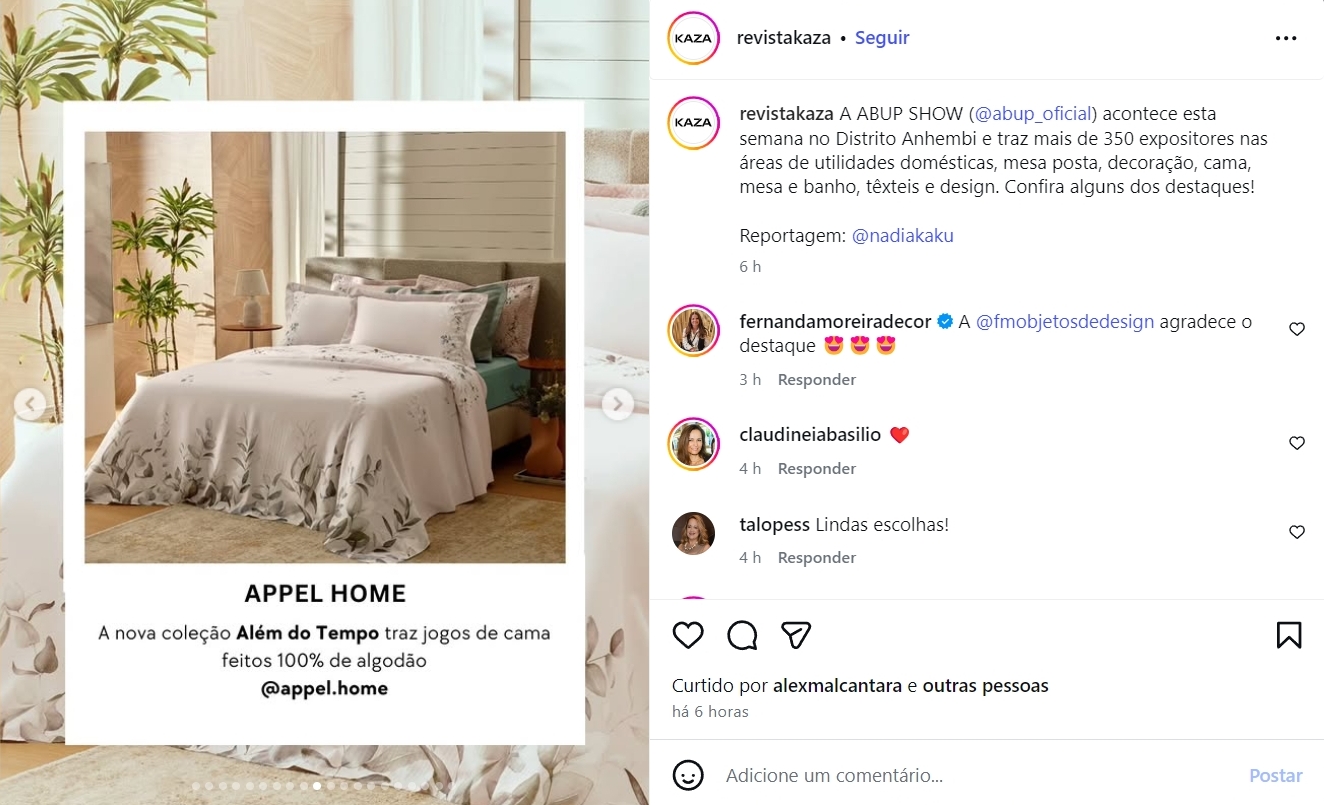View the revistakaza avatar in the header
The width and height of the screenshot is (1324, 805).
(694, 38)
